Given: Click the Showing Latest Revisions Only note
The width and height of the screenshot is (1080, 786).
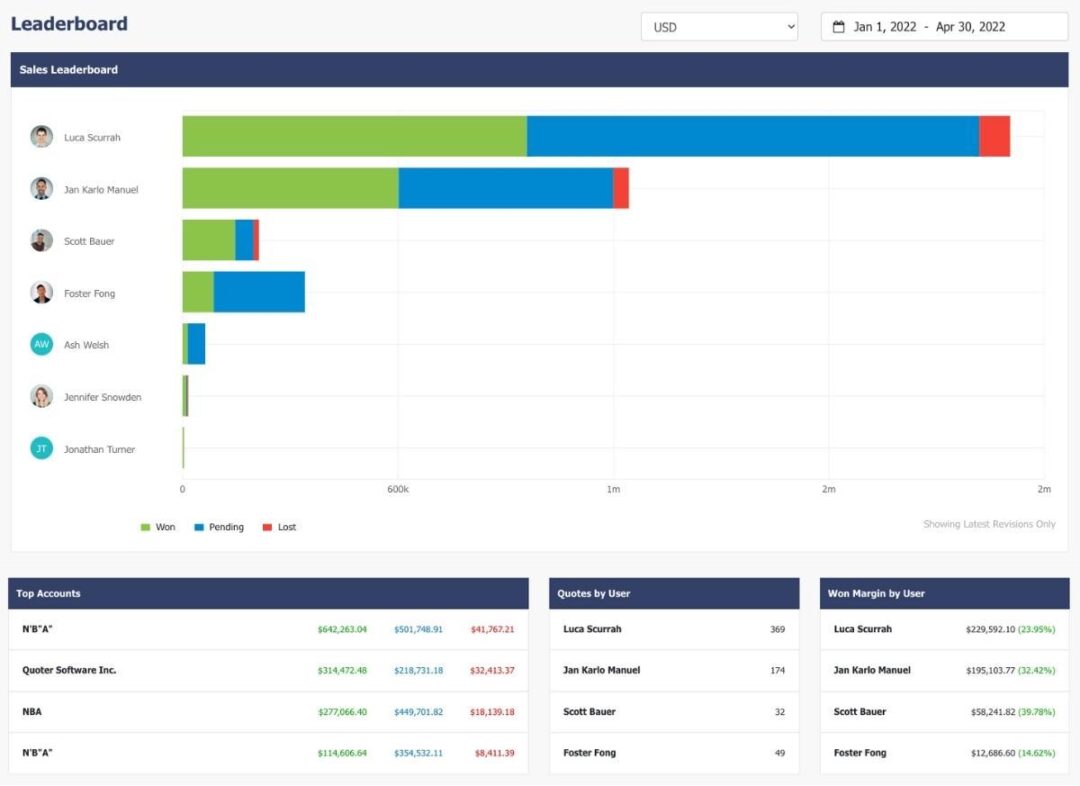Looking at the screenshot, I should click(x=989, y=524).
